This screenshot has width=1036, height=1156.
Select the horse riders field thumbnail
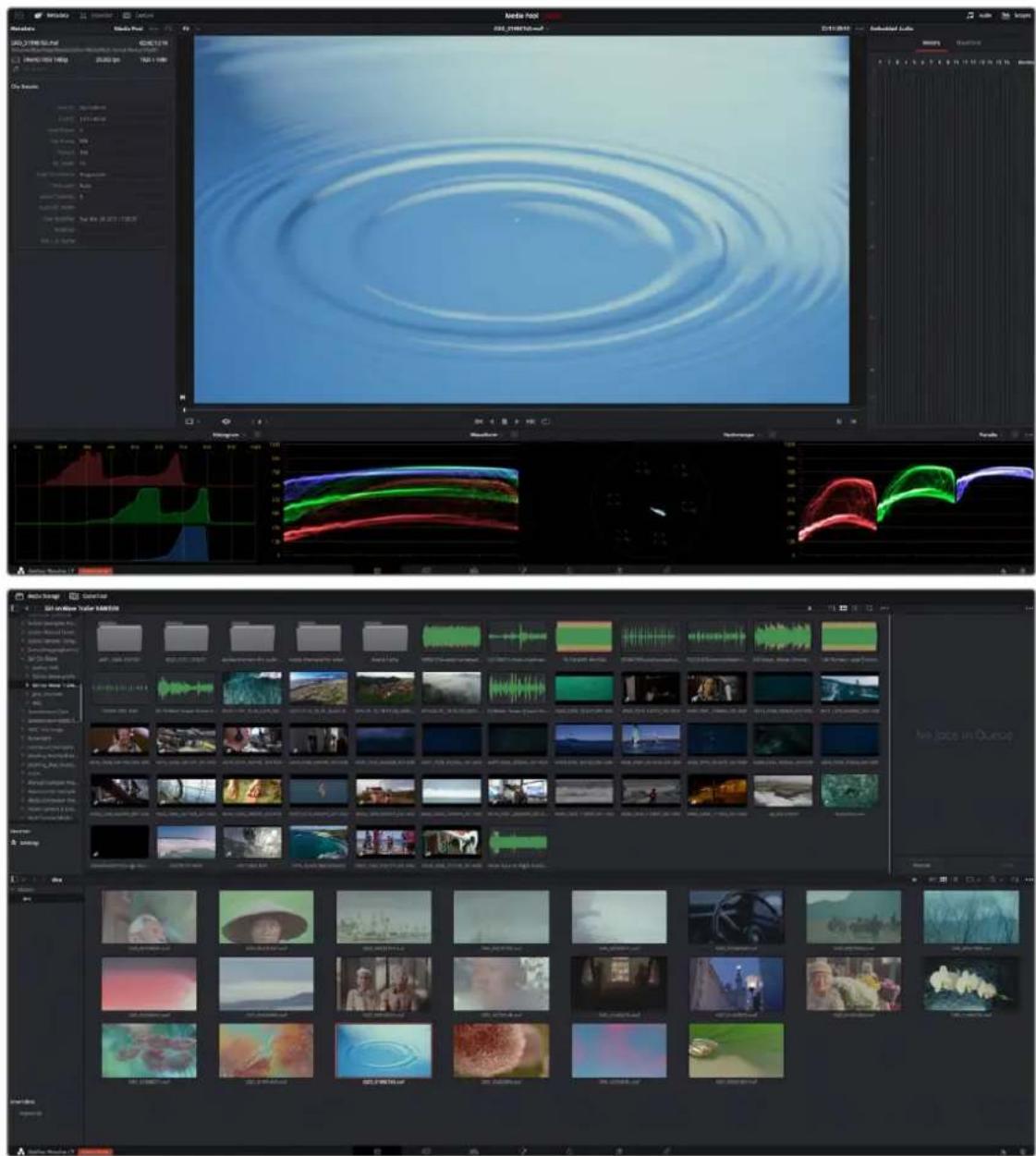(854, 917)
